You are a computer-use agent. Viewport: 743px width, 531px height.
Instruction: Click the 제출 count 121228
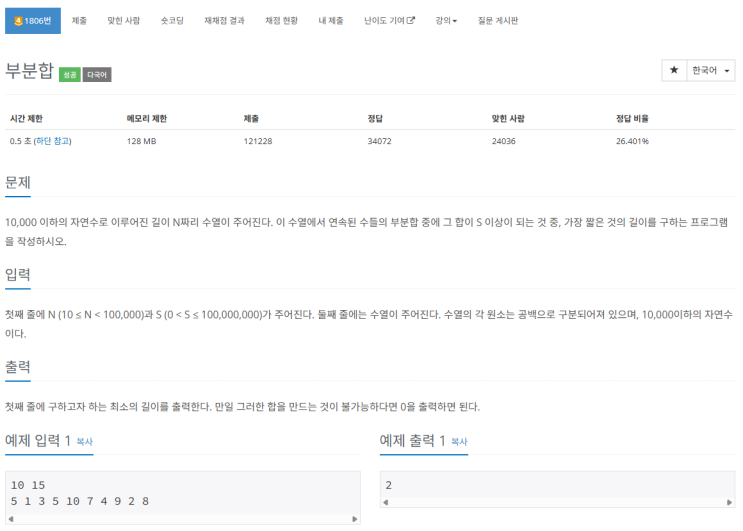click(258, 141)
